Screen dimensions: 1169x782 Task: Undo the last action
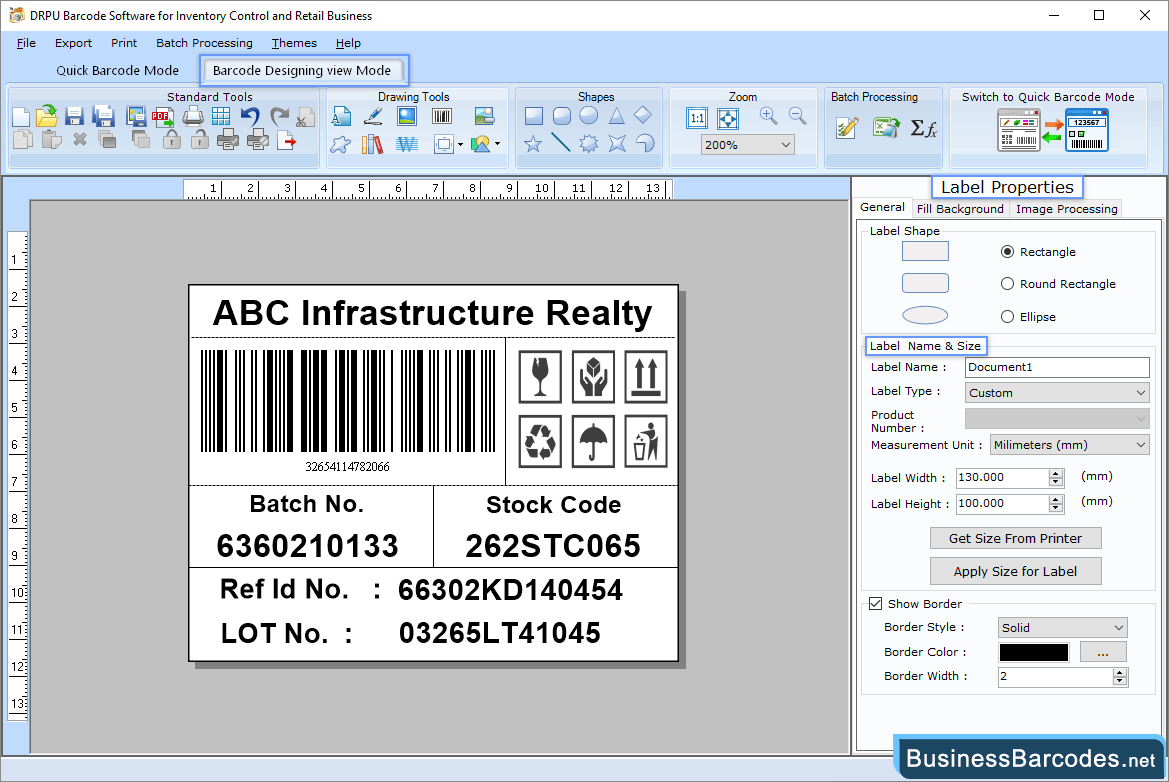tap(250, 116)
